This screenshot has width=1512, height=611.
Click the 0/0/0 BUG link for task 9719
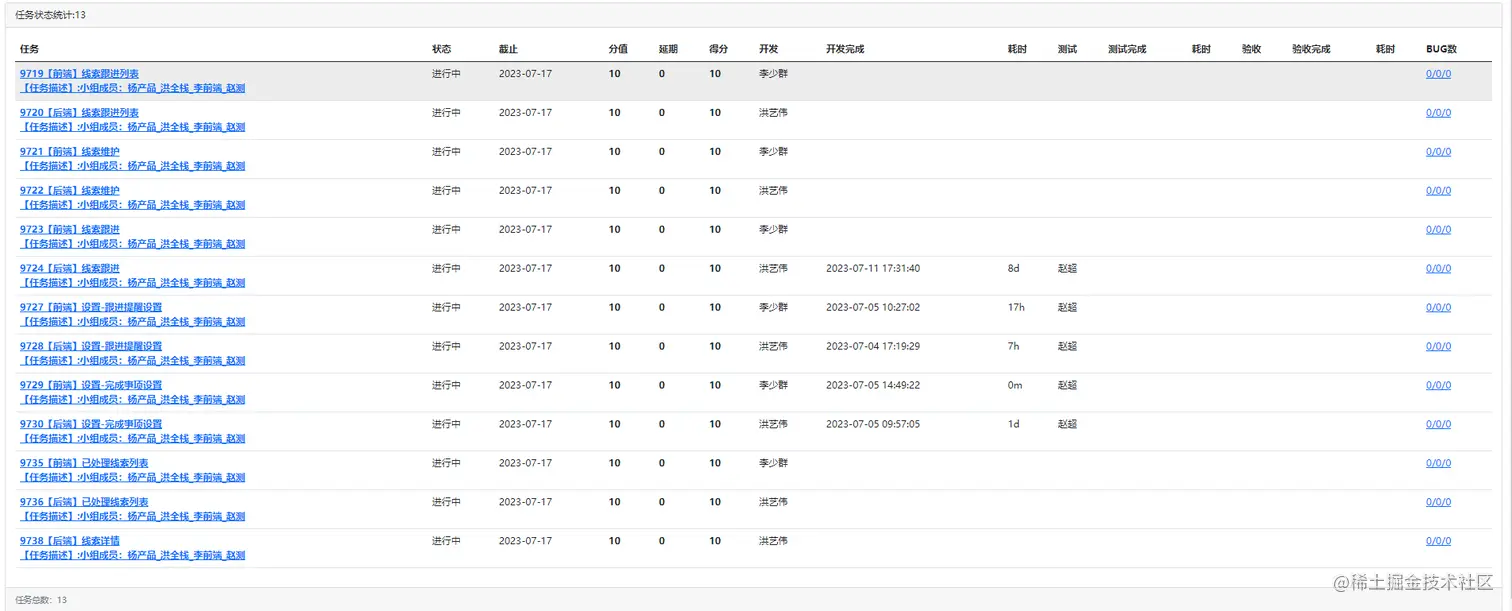(1438, 73)
